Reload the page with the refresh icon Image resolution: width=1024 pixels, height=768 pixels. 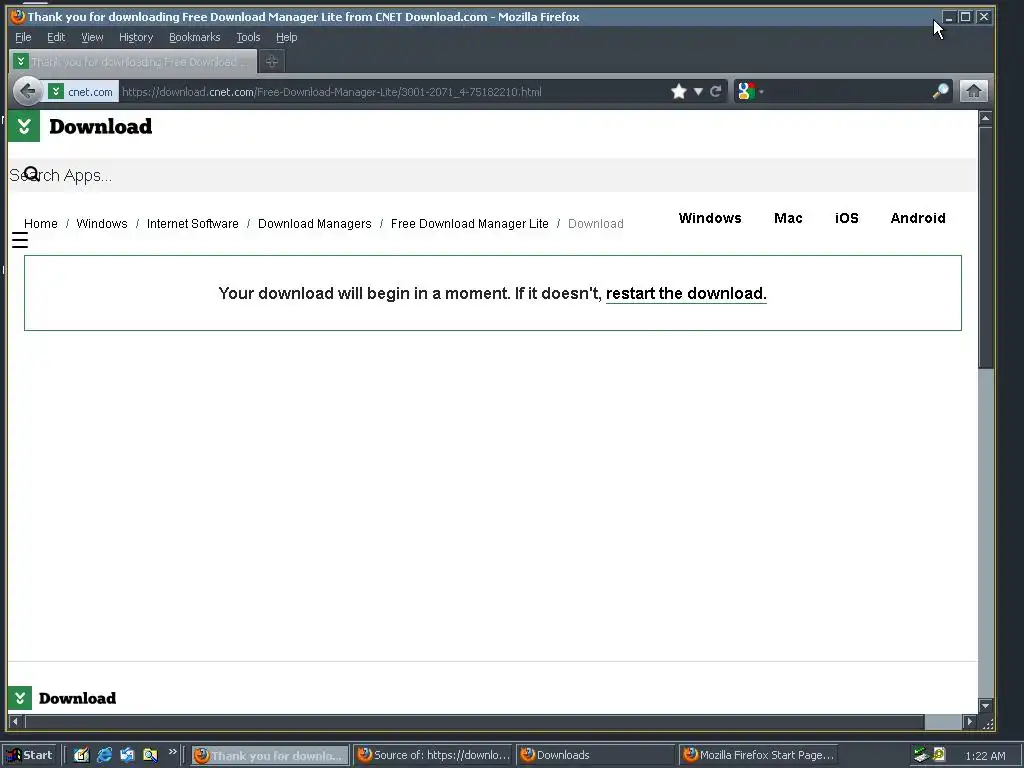tap(716, 91)
